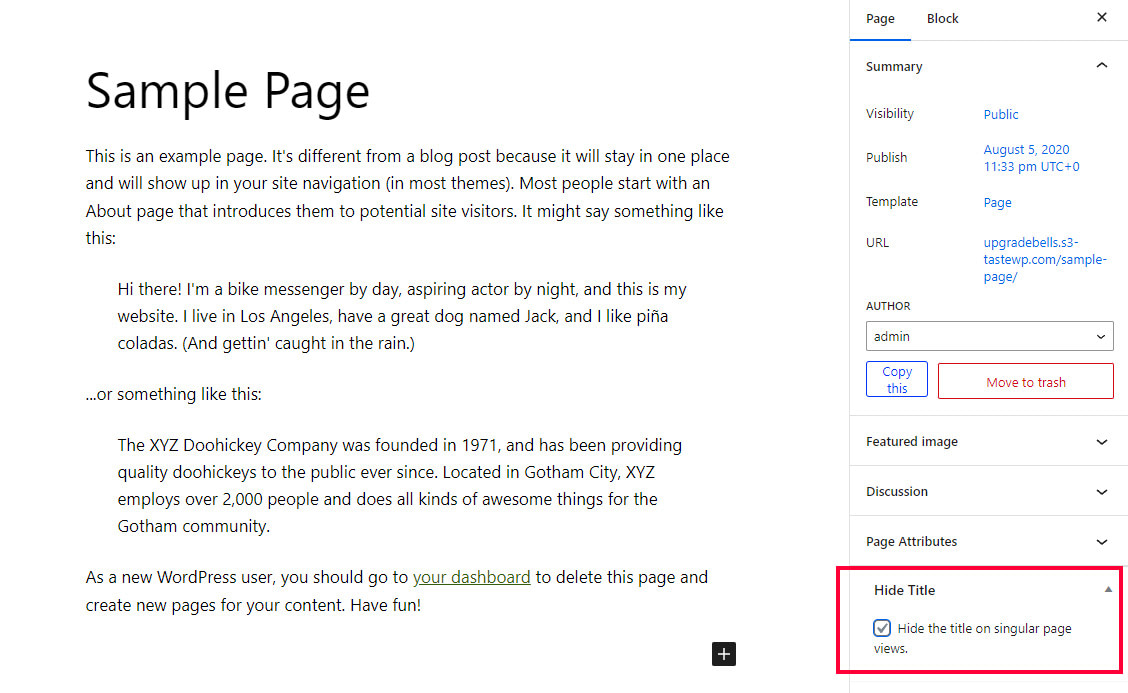
Task: Close the settings sidebar with X icon
Action: [x=1101, y=17]
